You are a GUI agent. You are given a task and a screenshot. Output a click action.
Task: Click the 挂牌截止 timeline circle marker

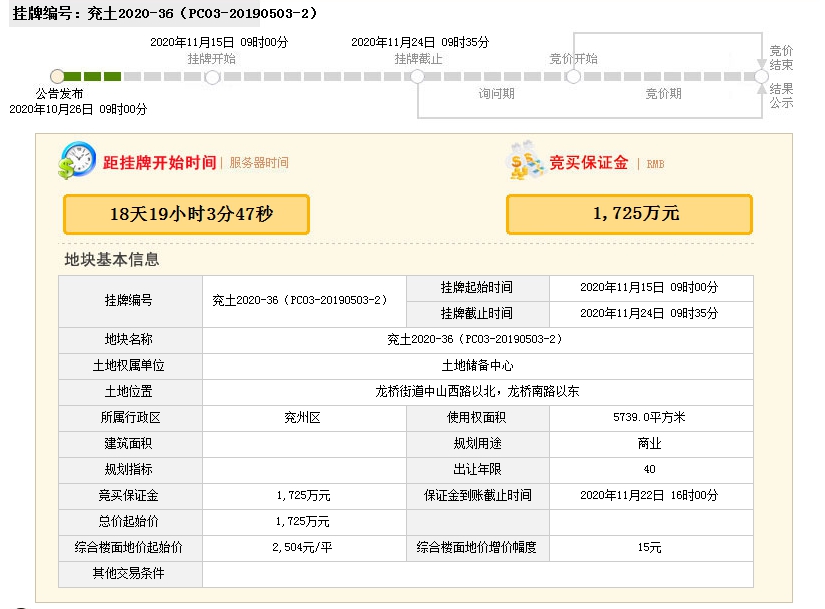point(418,76)
